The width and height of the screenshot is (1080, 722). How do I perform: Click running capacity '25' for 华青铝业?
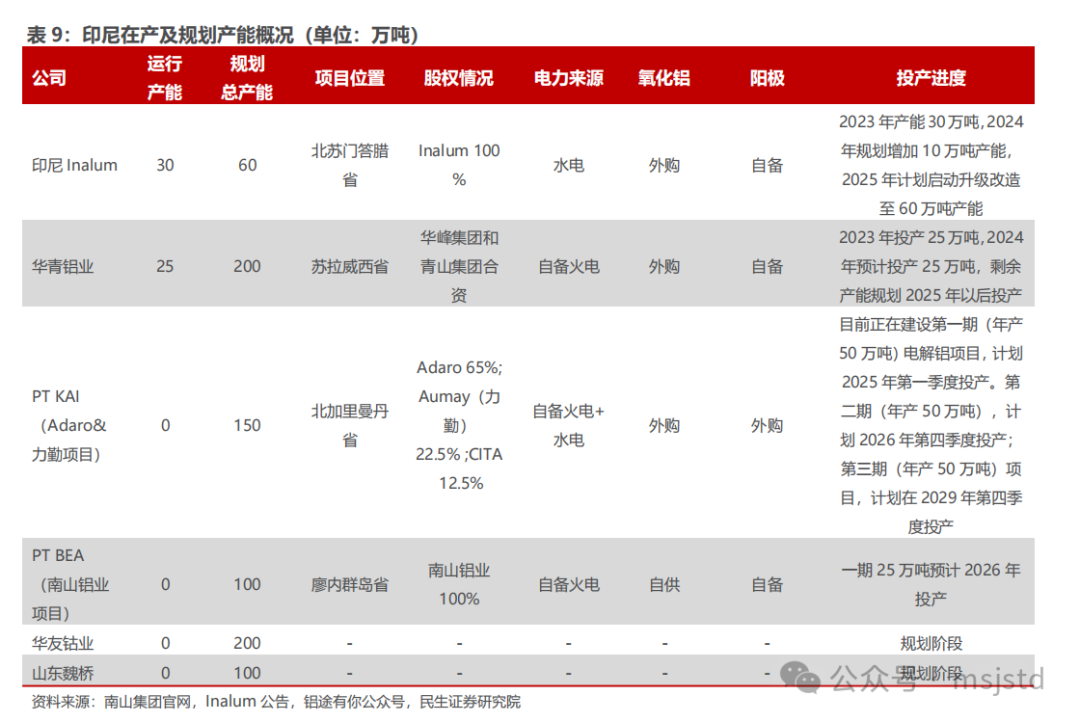(x=165, y=267)
